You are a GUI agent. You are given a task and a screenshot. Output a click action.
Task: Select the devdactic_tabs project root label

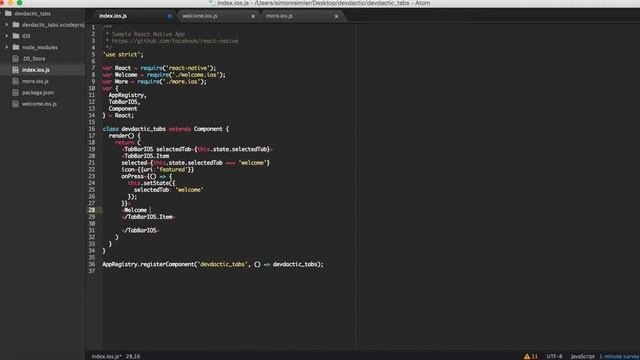coord(33,13)
